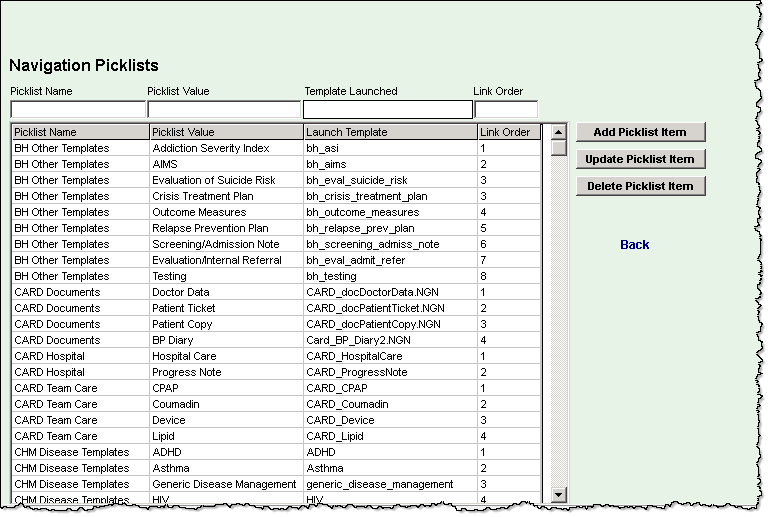Click the CARD_Coumadin template cell
The width and height of the screenshot is (769, 517).
(x=390, y=404)
